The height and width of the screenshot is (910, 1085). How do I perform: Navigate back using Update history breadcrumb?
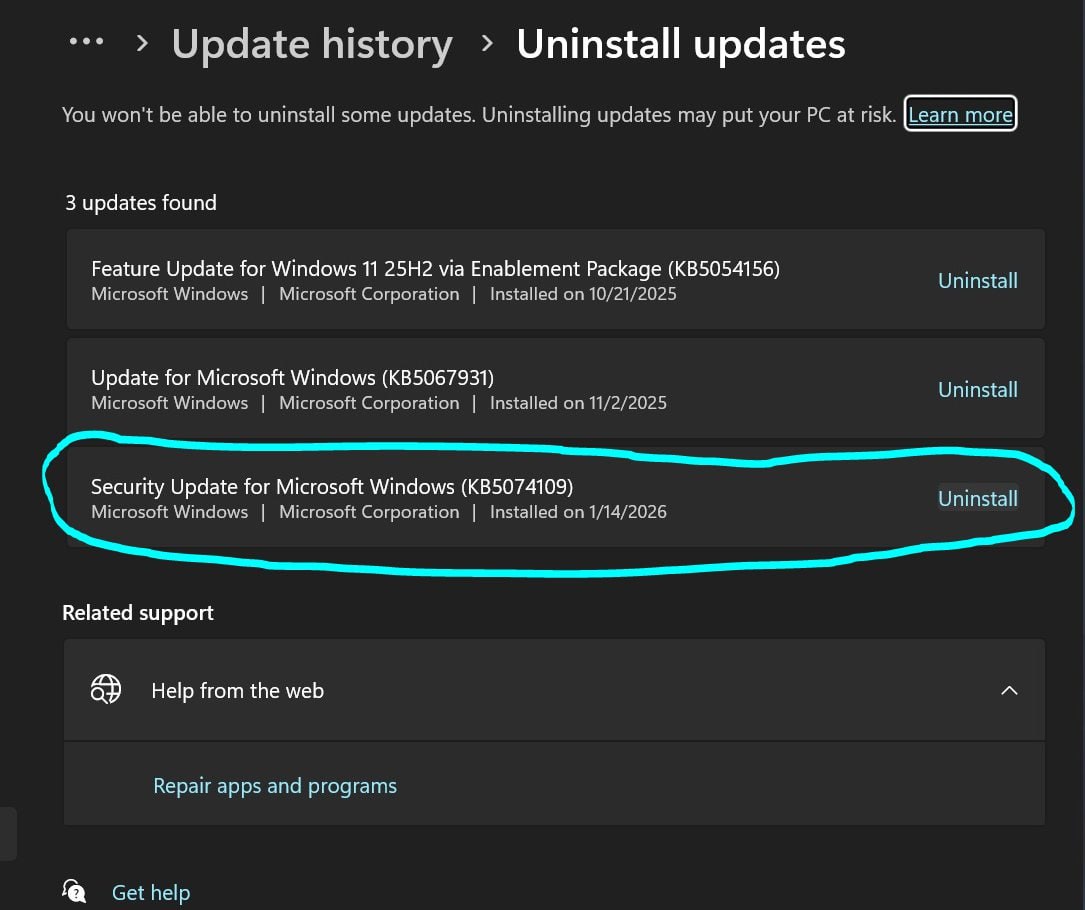311,43
